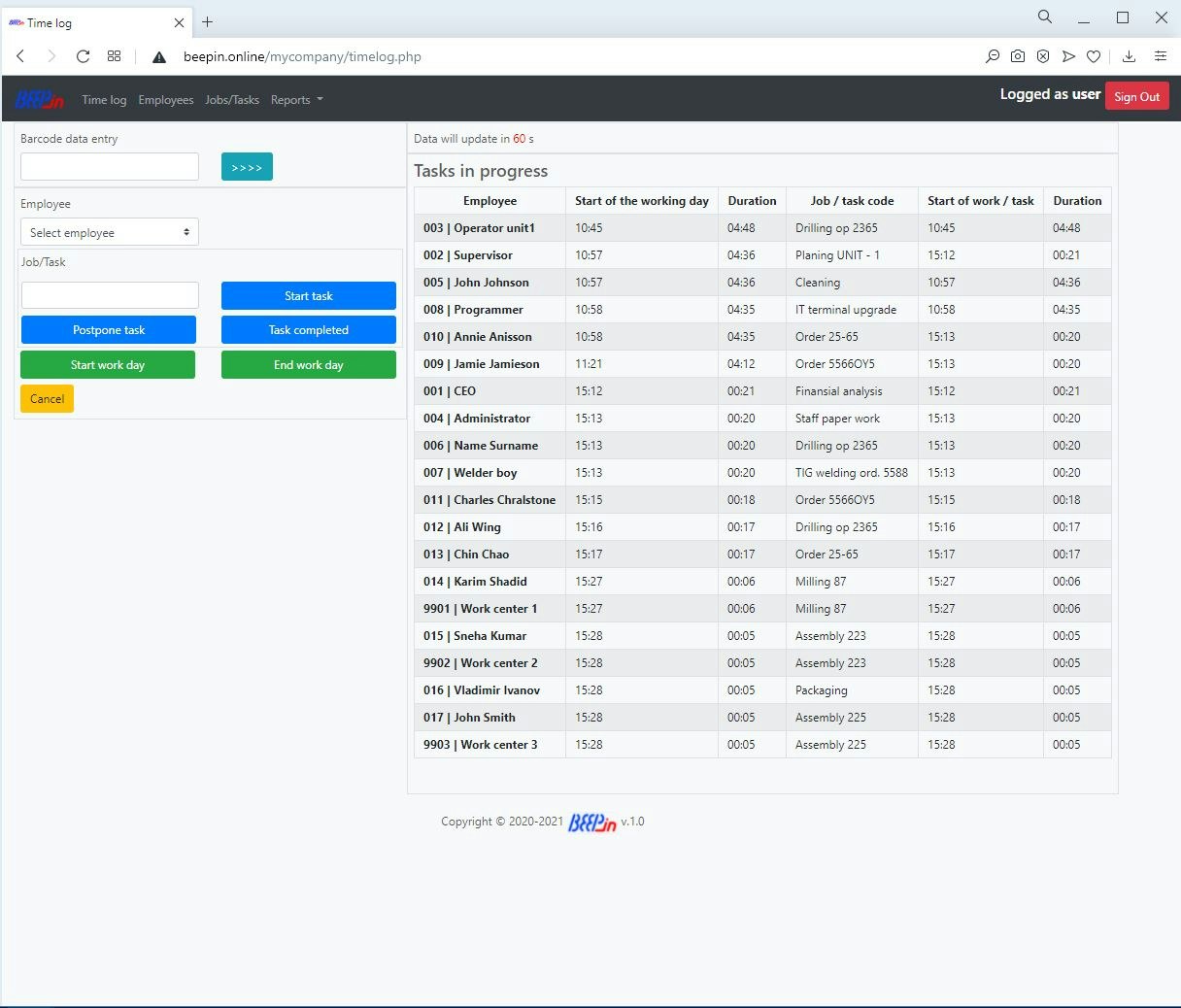Click Start of the working day header

pyautogui.click(x=642, y=201)
